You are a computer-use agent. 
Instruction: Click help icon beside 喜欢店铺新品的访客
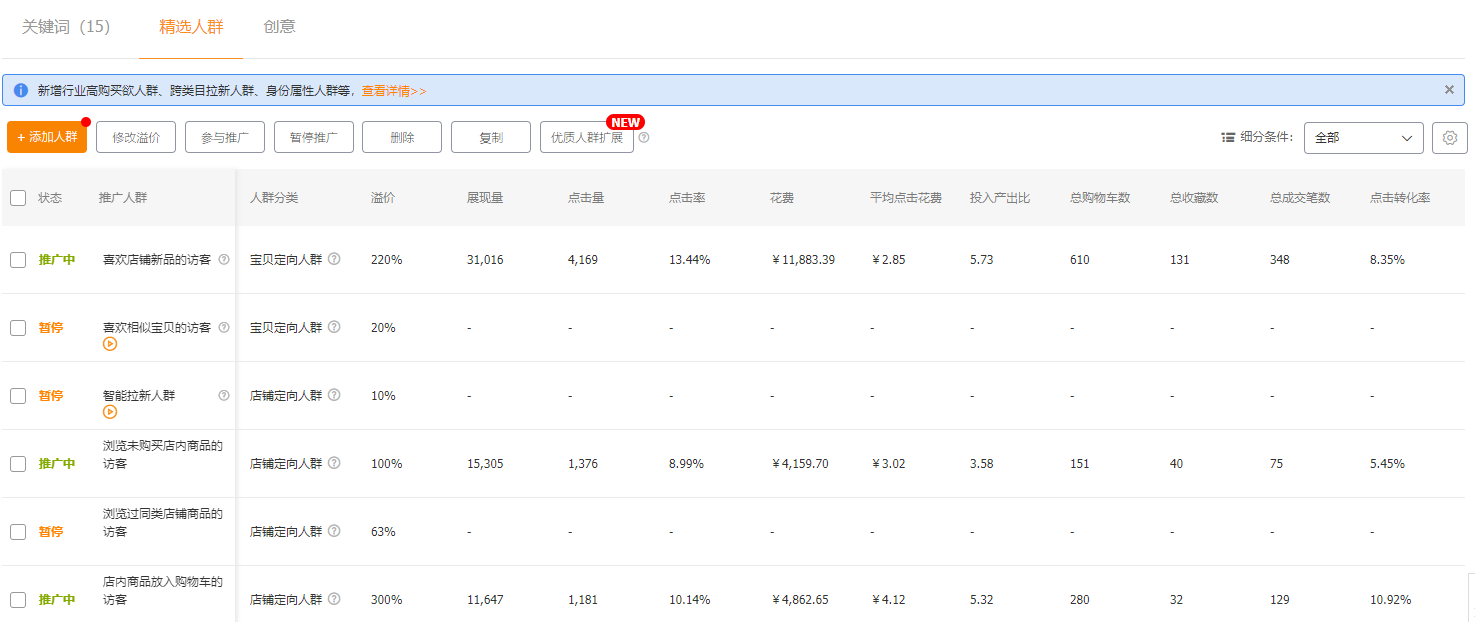(x=224, y=260)
